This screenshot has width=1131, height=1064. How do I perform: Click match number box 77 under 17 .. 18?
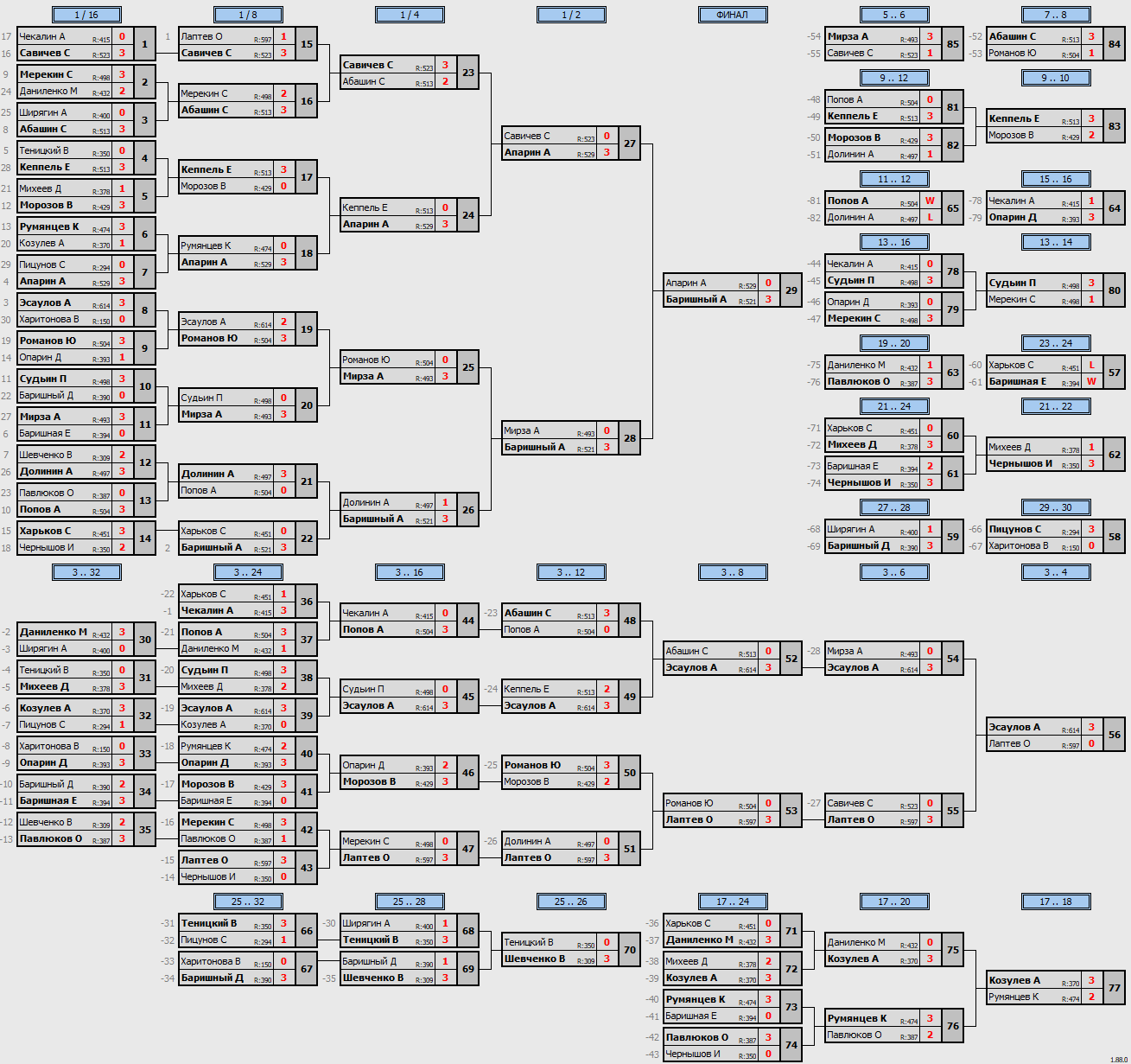(x=1115, y=988)
